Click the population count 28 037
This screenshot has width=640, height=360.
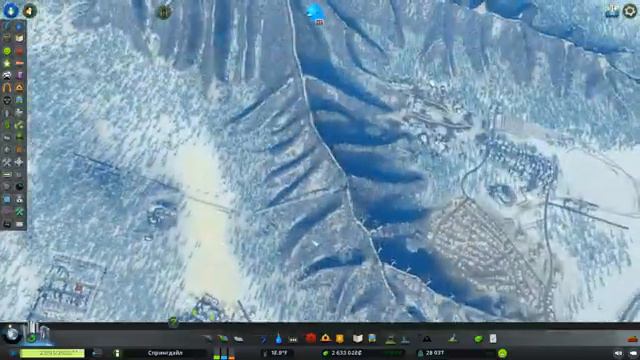click(x=434, y=353)
